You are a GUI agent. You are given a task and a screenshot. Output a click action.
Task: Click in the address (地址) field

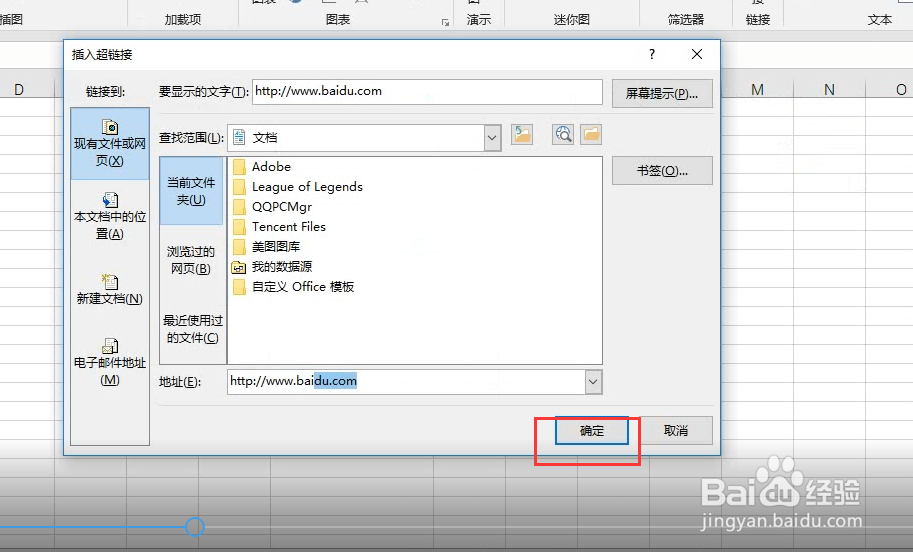coord(406,382)
